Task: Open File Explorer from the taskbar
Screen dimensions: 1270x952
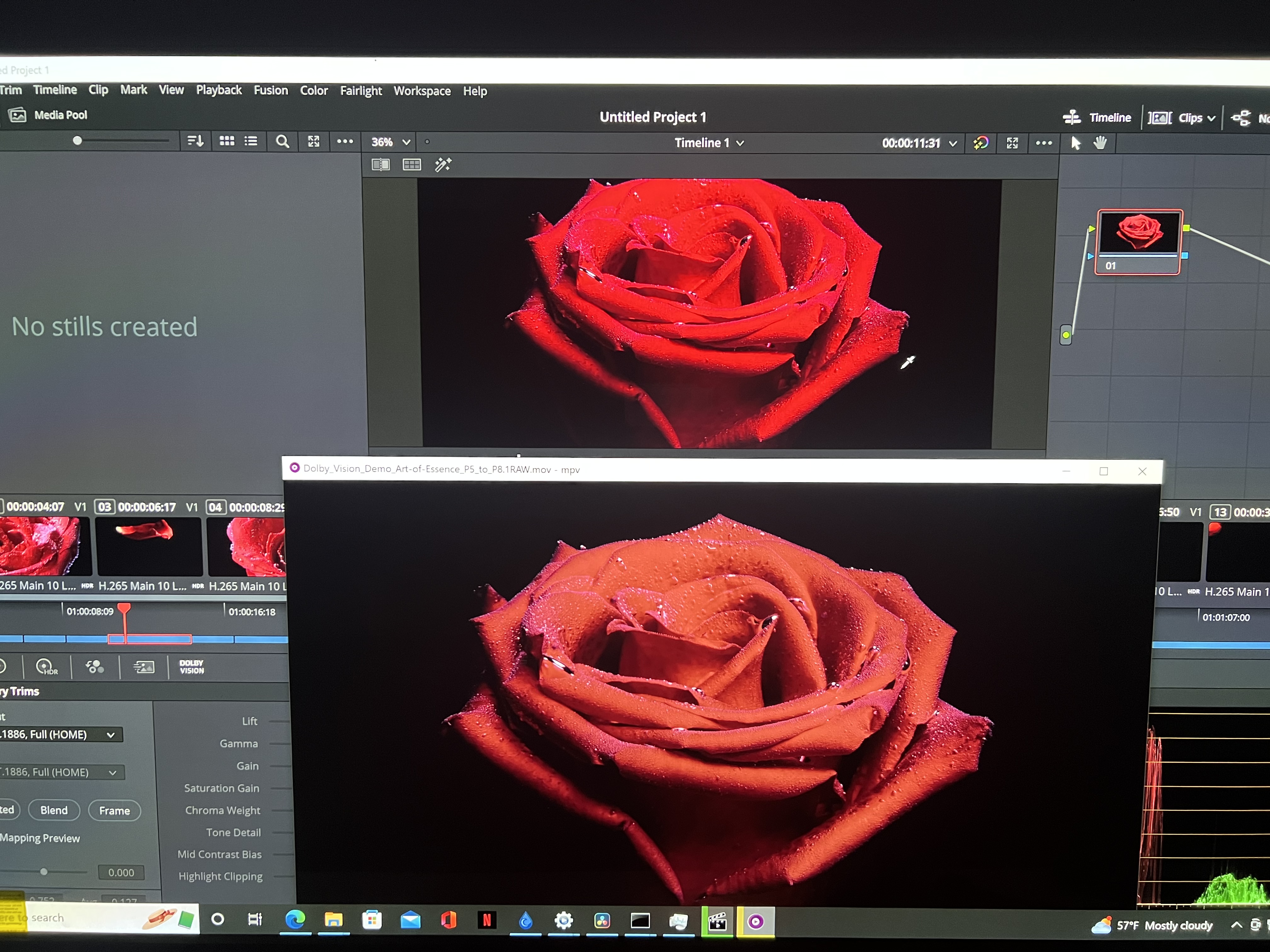Action: [x=334, y=921]
